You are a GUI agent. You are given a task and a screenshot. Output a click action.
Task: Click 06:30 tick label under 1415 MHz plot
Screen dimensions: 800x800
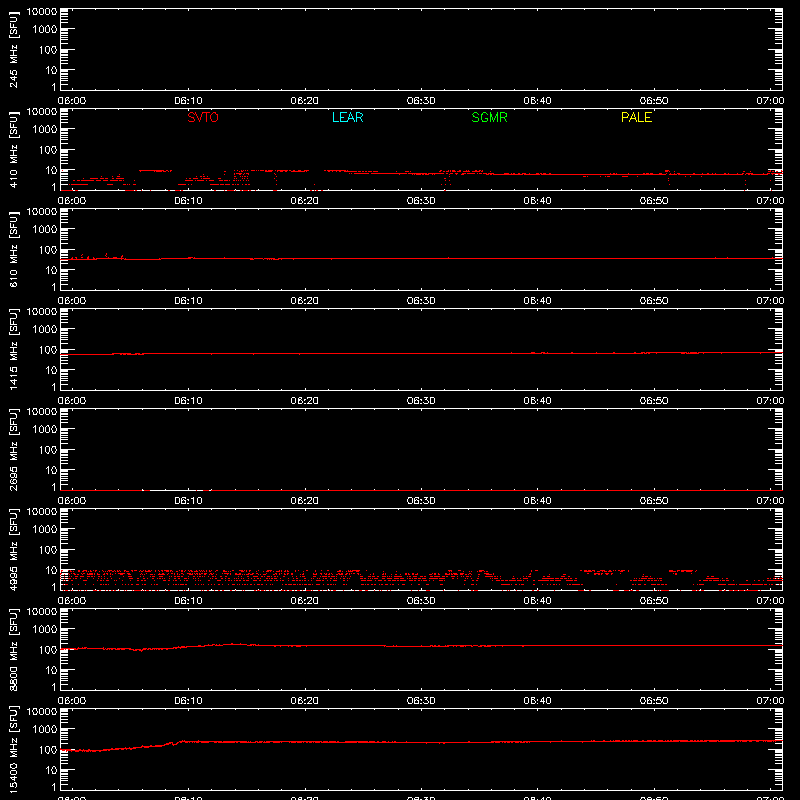tap(421, 401)
